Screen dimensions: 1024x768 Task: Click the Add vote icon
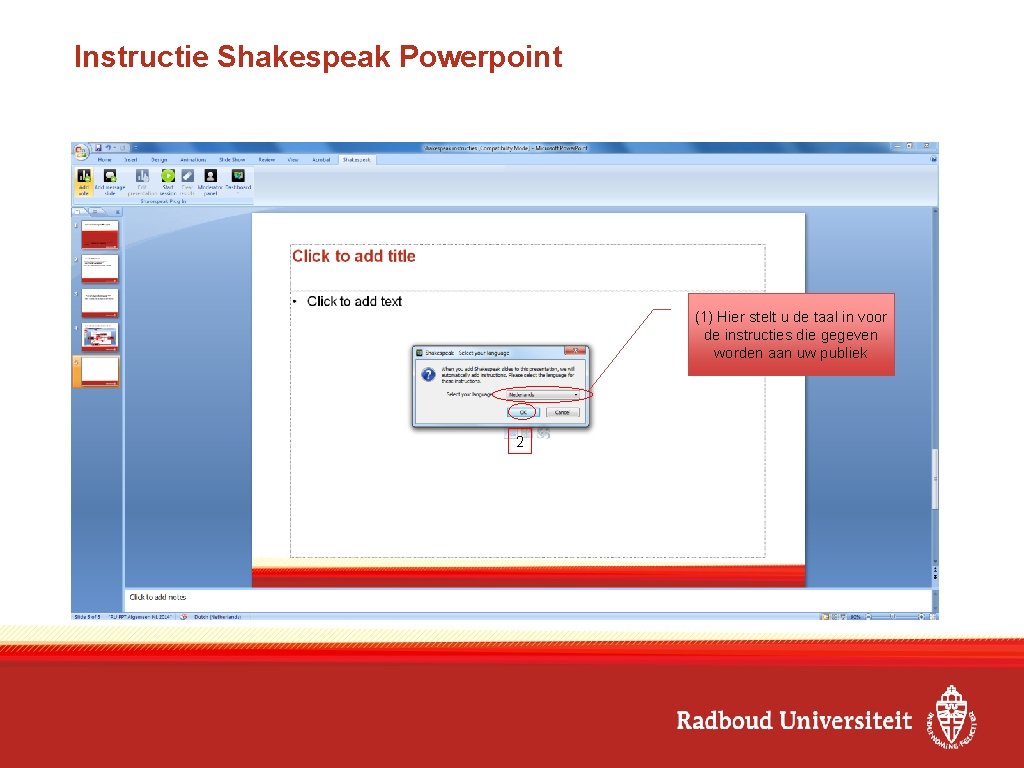coord(84,176)
